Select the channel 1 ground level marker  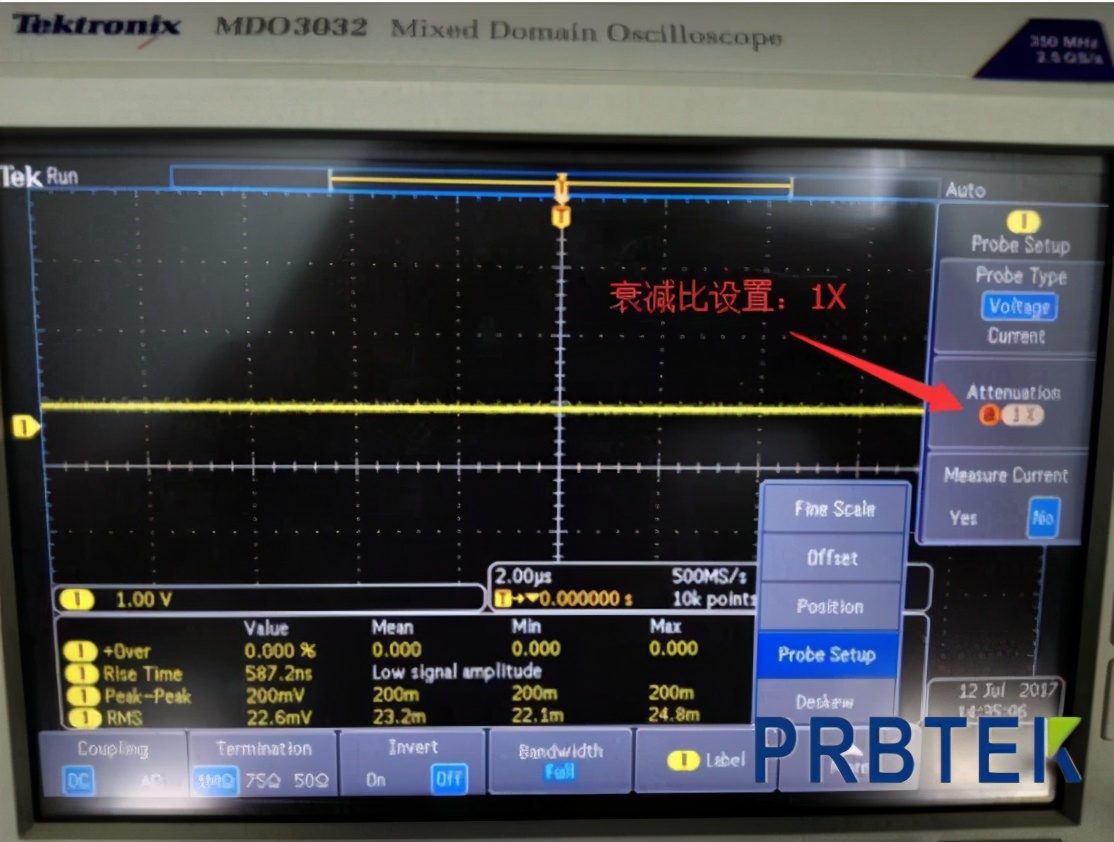point(26,427)
